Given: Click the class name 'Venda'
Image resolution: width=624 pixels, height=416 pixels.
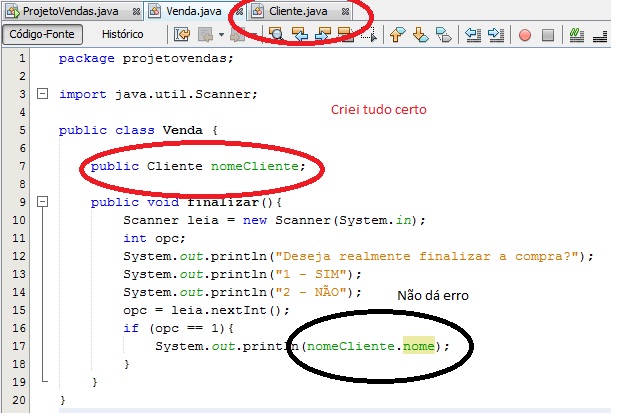Looking at the screenshot, I should coord(183,130).
